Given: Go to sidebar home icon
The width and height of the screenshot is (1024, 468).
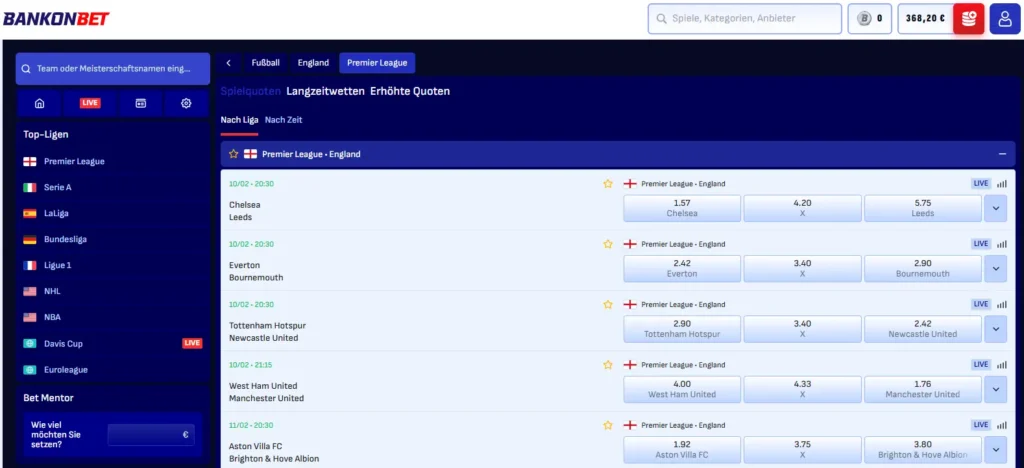Looking at the screenshot, I should 39,103.
